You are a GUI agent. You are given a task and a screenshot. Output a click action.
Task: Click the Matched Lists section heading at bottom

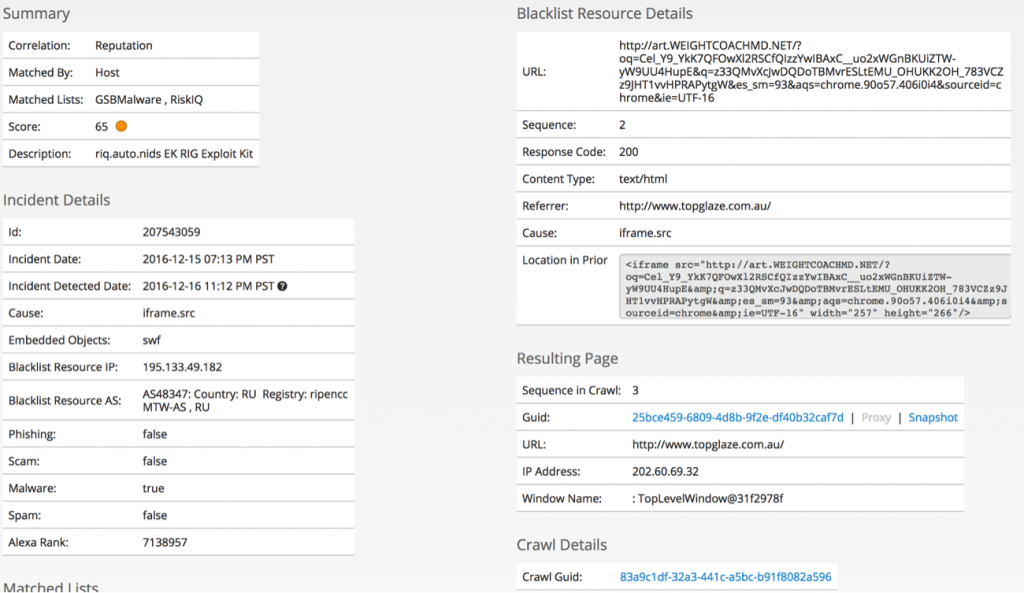coord(50,586)
